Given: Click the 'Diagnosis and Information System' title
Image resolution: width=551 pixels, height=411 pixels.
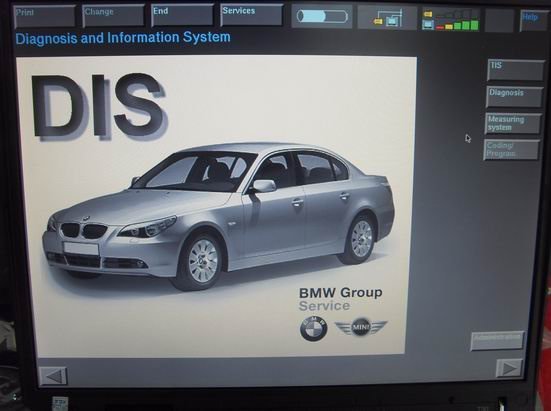Looking at the screenshot, I should tap(123, 38).
